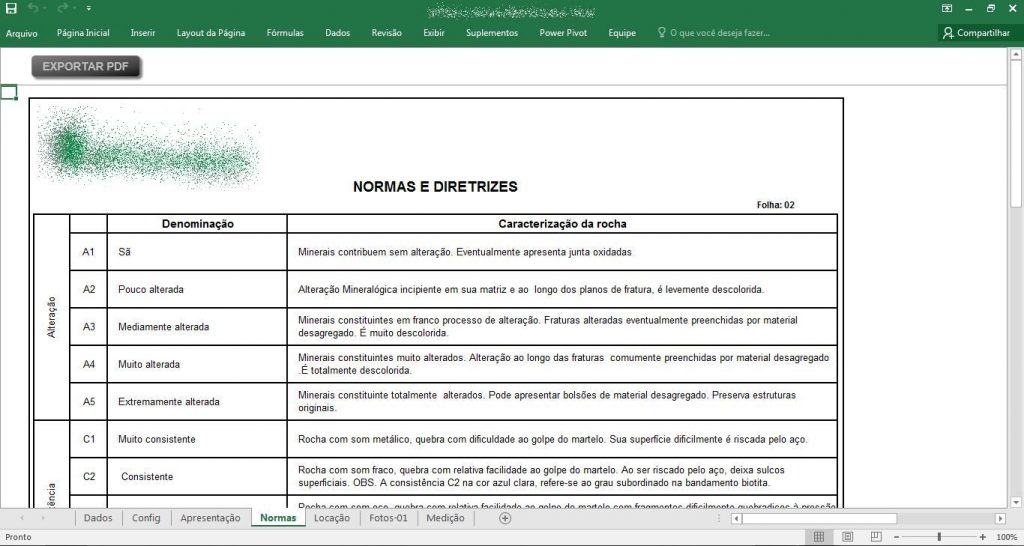Open the Dados ribbon tab

pyautogui.click(x=338, y=33)
